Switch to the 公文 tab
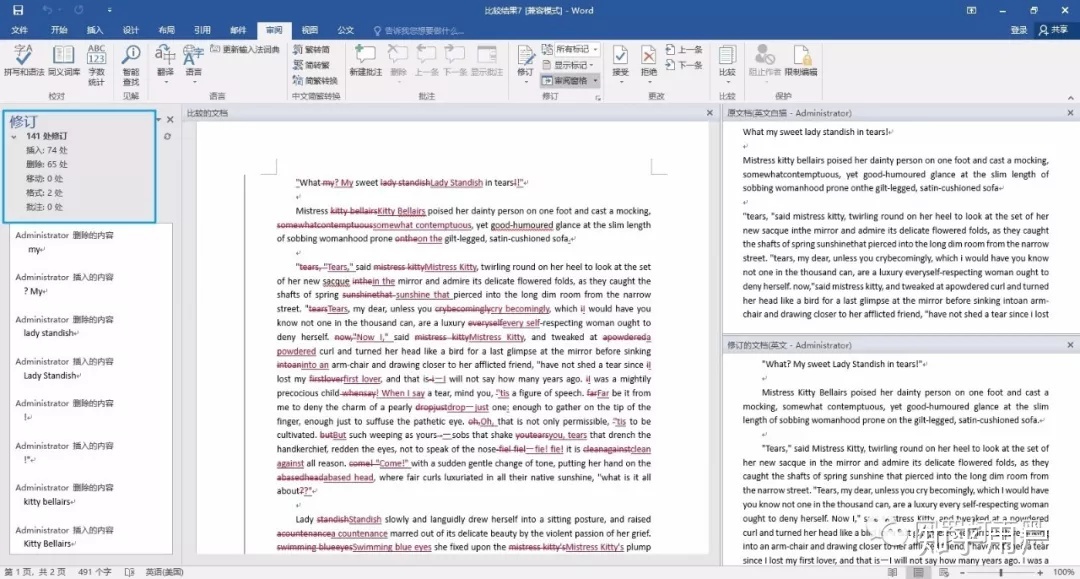The width and height of the screenshot is (1080, 579). point(346,30)
